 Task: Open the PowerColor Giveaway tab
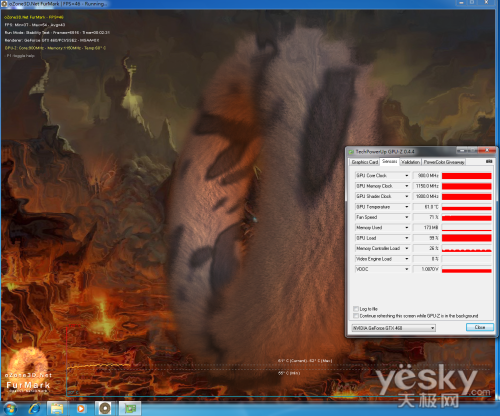coord(444,162)
